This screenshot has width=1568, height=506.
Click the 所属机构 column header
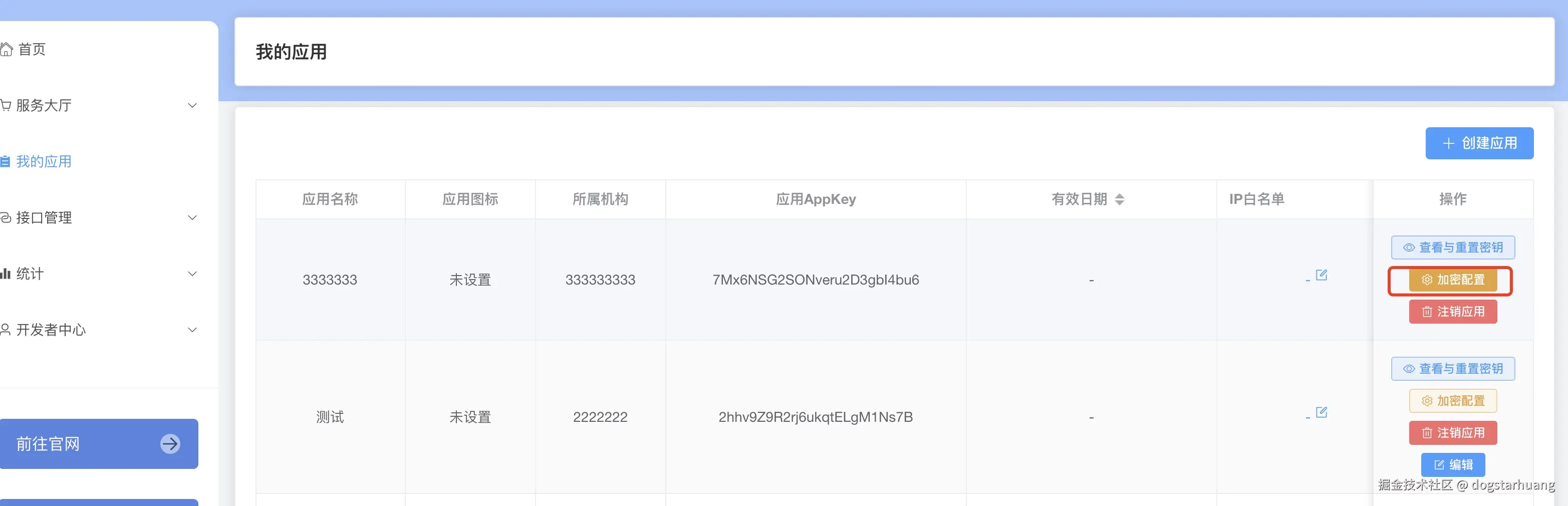coord(600,199)
